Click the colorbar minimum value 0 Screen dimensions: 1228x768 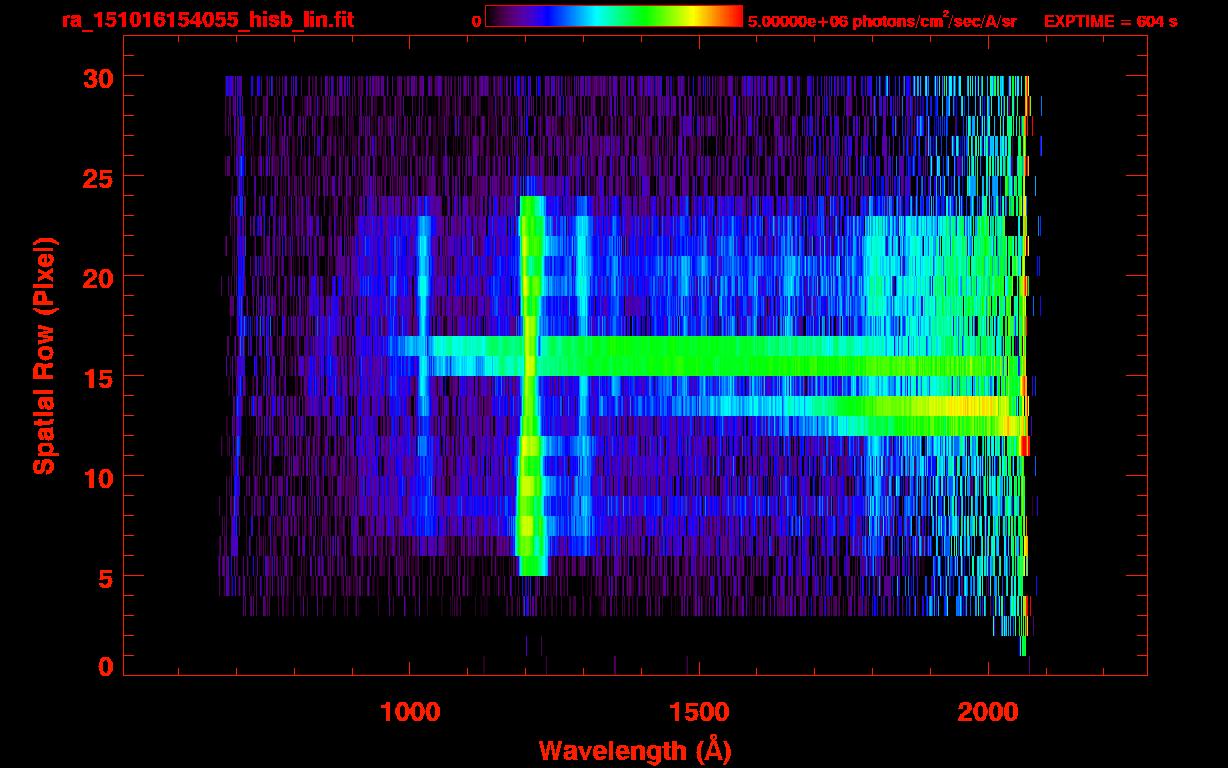476,21
